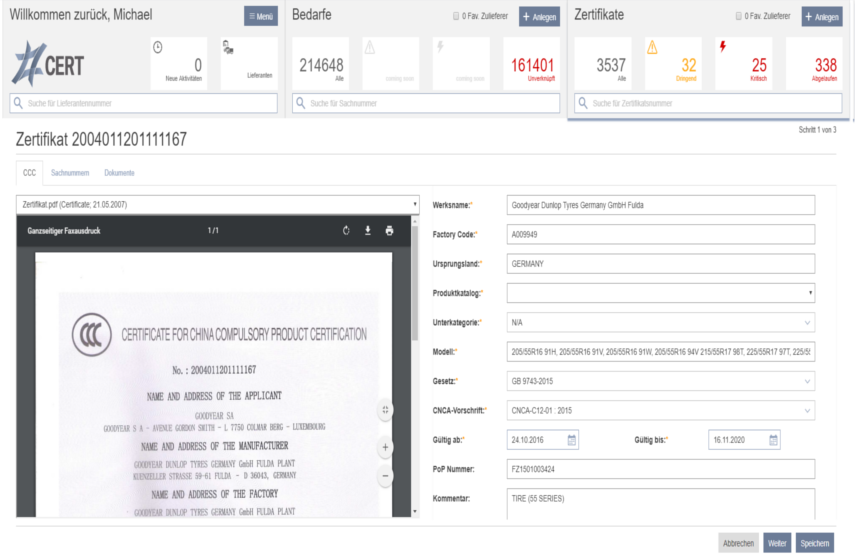Open the 214648 Alle Bedarfe tile
This screenshot has height=558, width=855.
[321, 63]
